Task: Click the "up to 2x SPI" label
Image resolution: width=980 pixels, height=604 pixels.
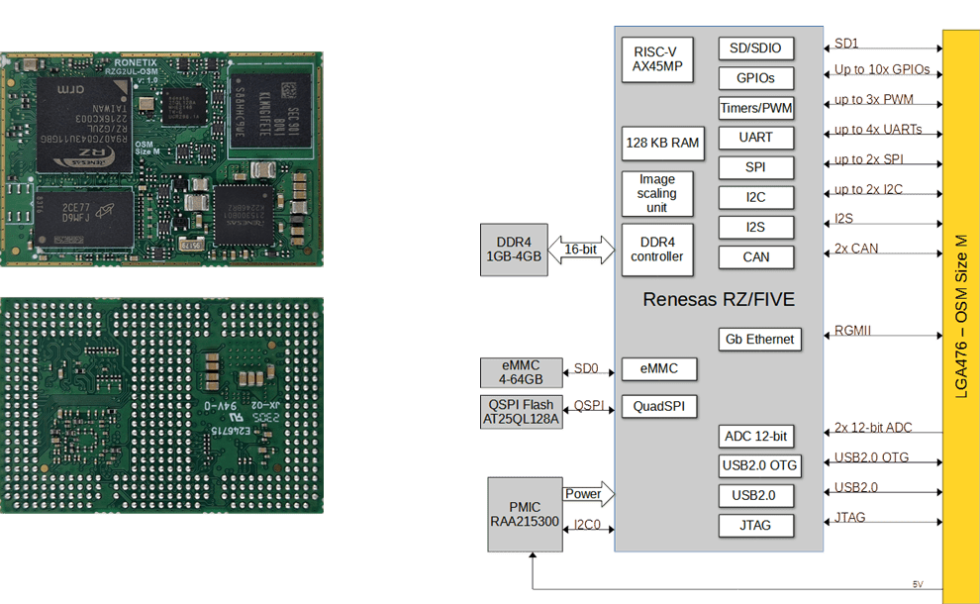Action: point(869,159)
